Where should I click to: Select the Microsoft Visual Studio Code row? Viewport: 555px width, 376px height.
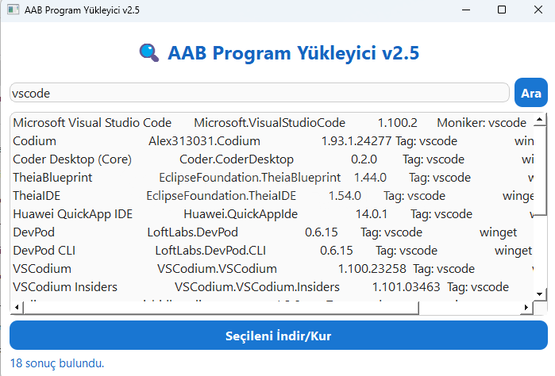coord(273,123)
